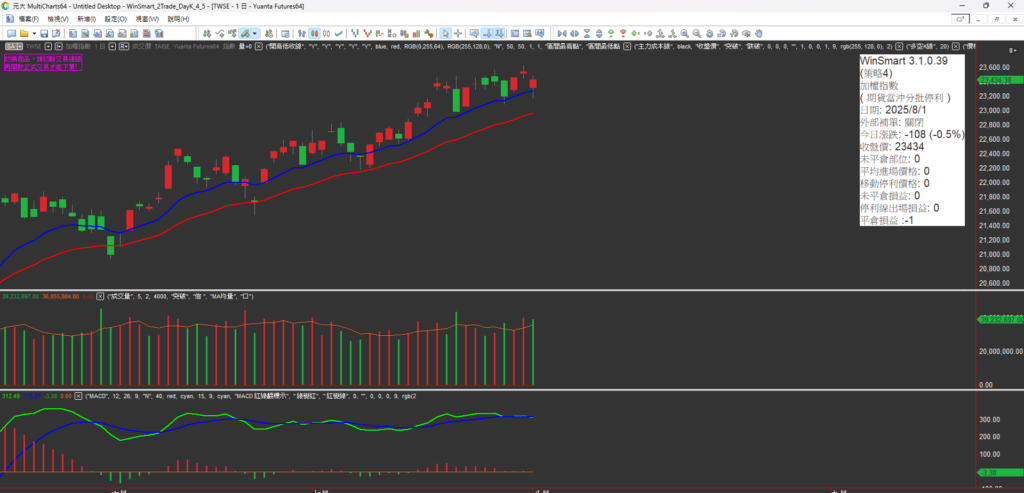Click the inner window restore button
This screenshot has height=493, width=1024.
995,20
